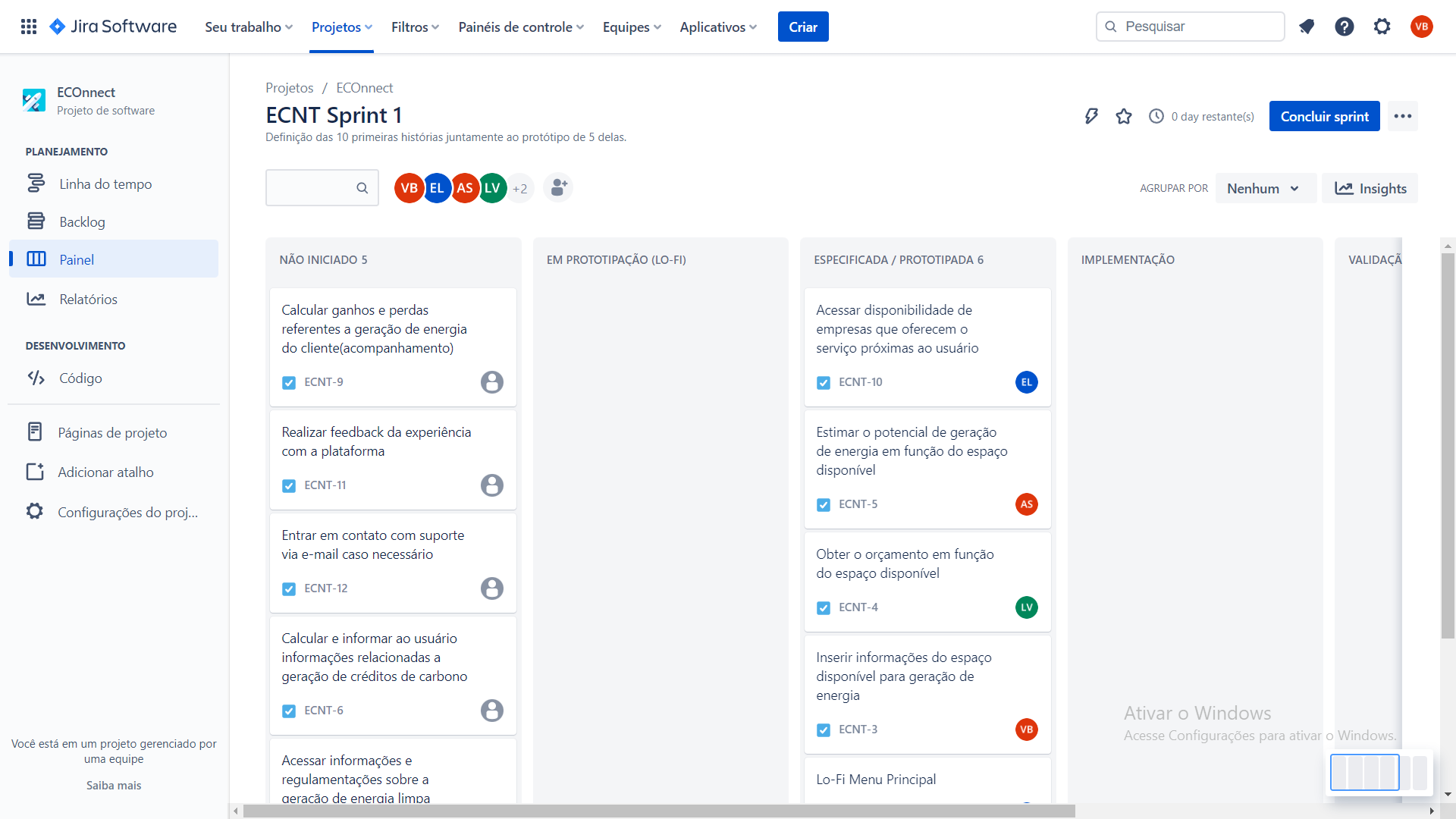Open the Insights panel
This screenshot has width=1456, height=819.
[x=1370, y=188]
